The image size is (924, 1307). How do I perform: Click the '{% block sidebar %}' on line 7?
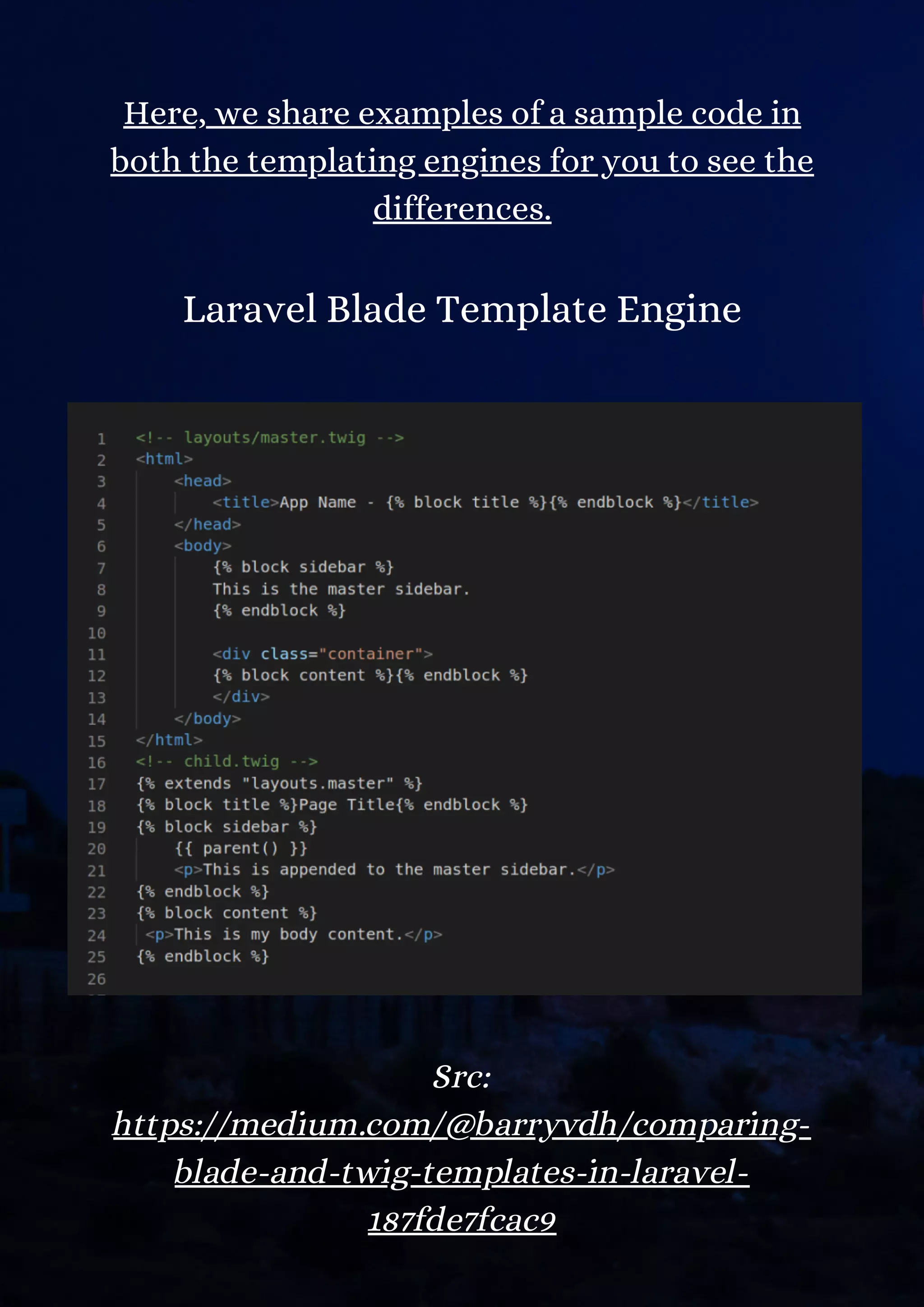coord(303,568)
